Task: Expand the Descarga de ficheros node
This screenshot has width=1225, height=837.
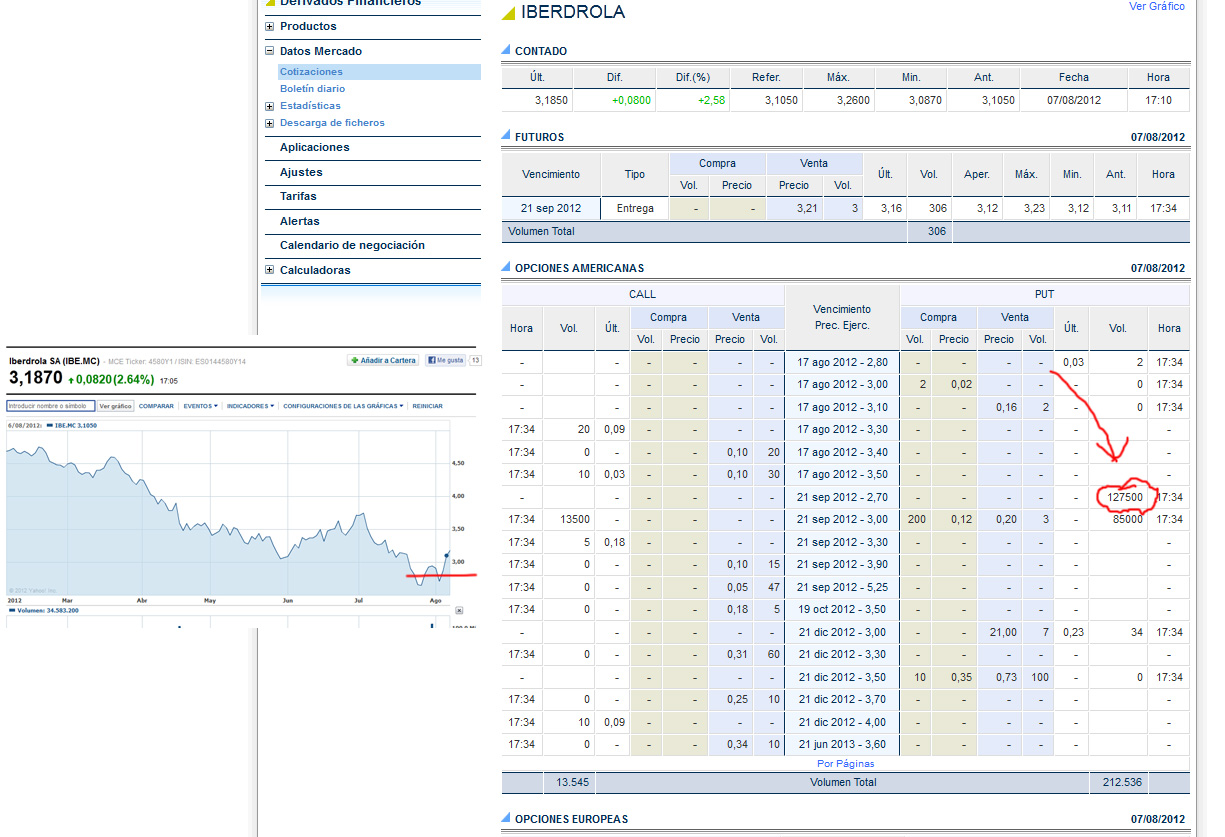Action: pyautogui.click(x=270, y=123)
